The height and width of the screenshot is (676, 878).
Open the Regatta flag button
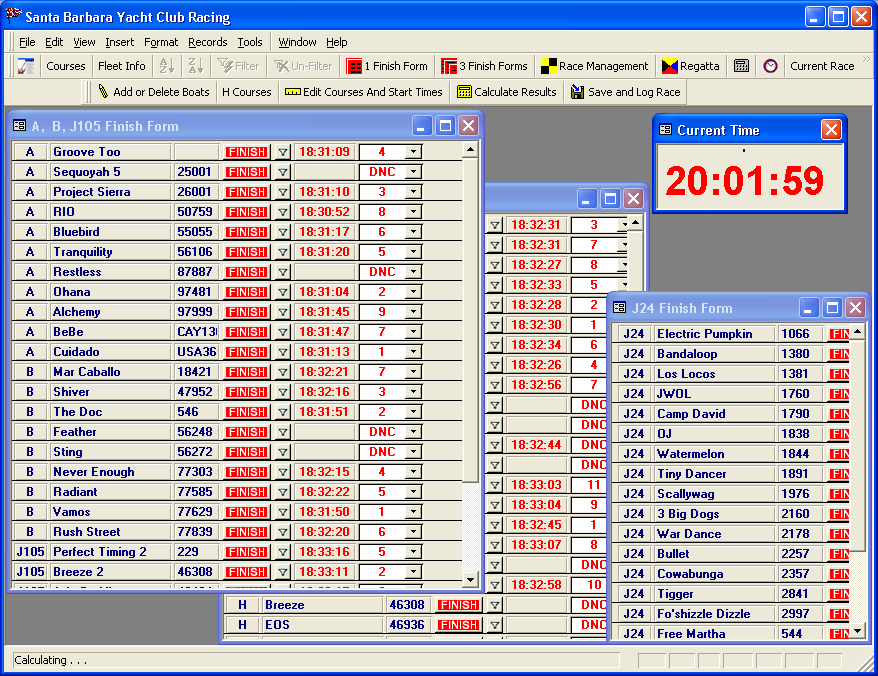tap(690, 66)
